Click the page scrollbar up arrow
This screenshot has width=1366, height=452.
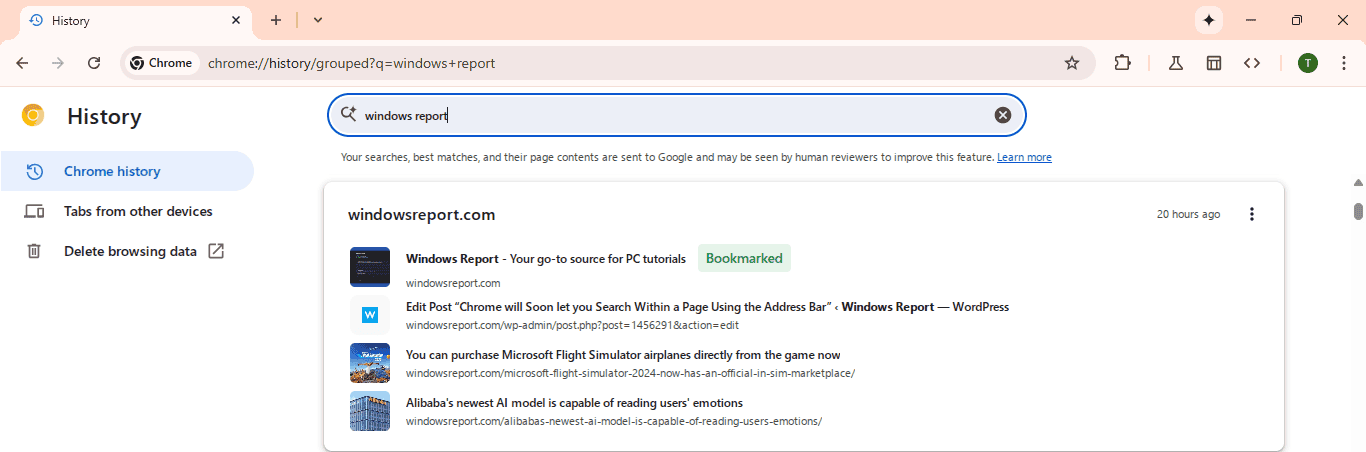[1358, 183]
